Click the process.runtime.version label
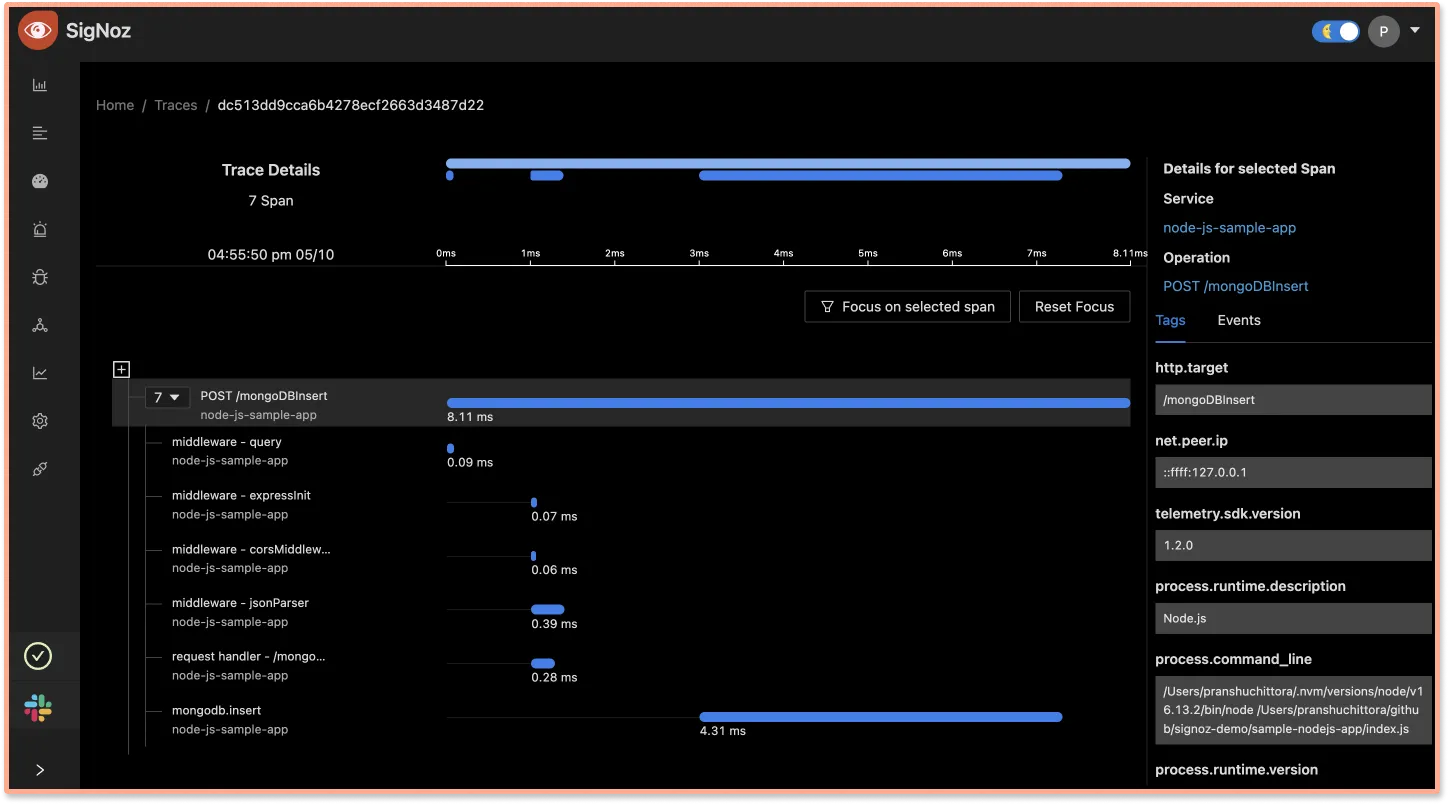1448x804 pixels. tap(1236, 770)
